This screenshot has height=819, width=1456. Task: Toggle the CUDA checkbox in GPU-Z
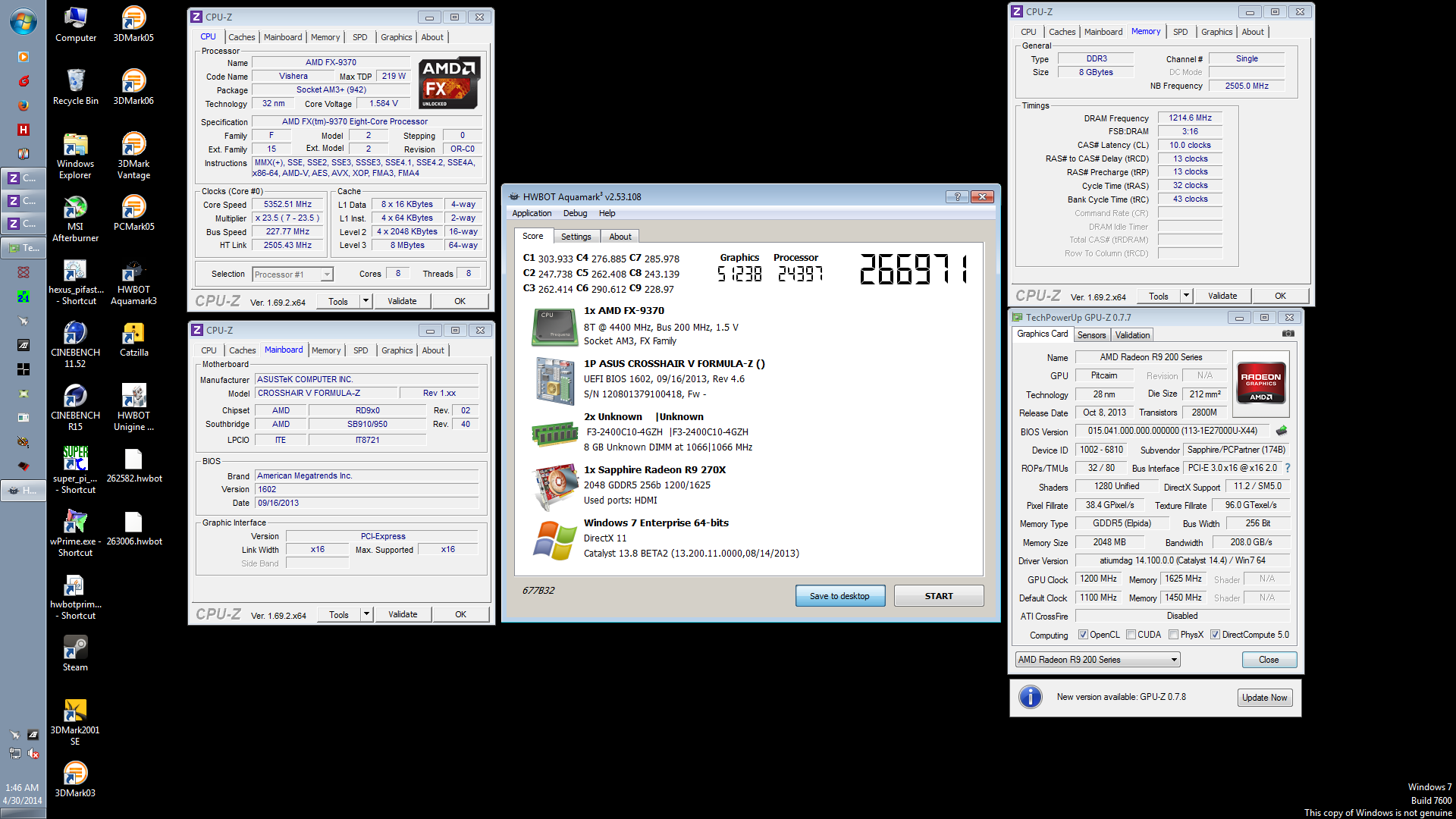point(1131,635)
